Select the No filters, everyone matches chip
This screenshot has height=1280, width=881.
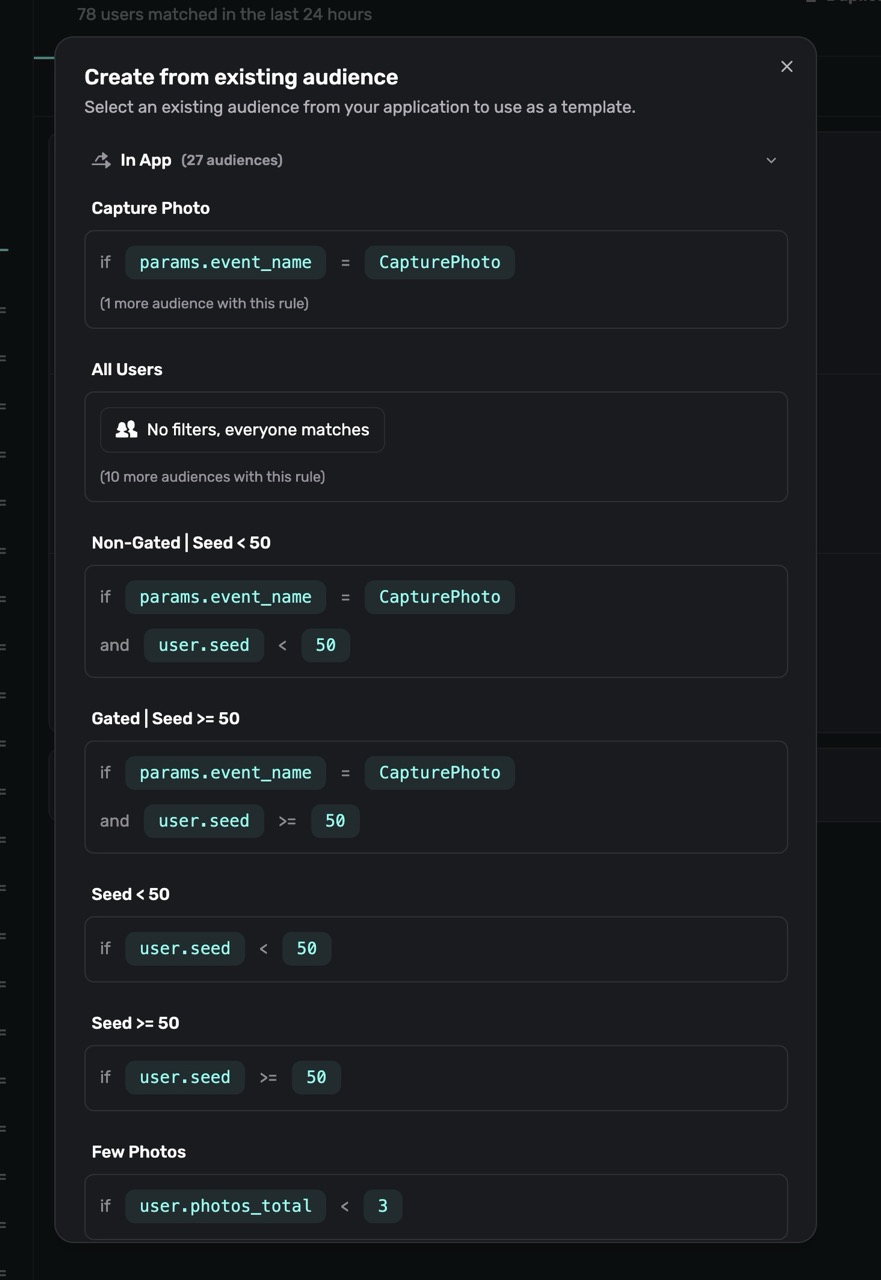242,430
